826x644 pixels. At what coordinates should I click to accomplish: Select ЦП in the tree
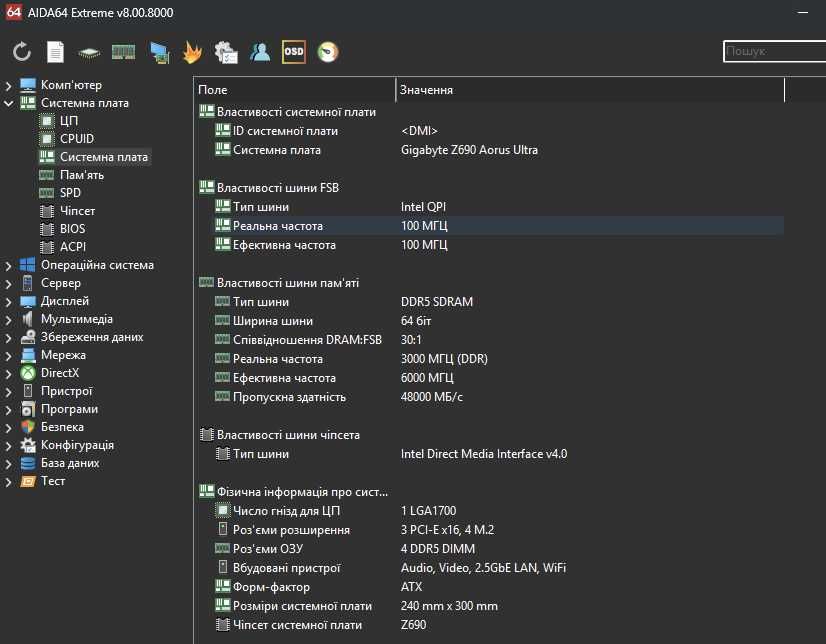click(68, 121)
